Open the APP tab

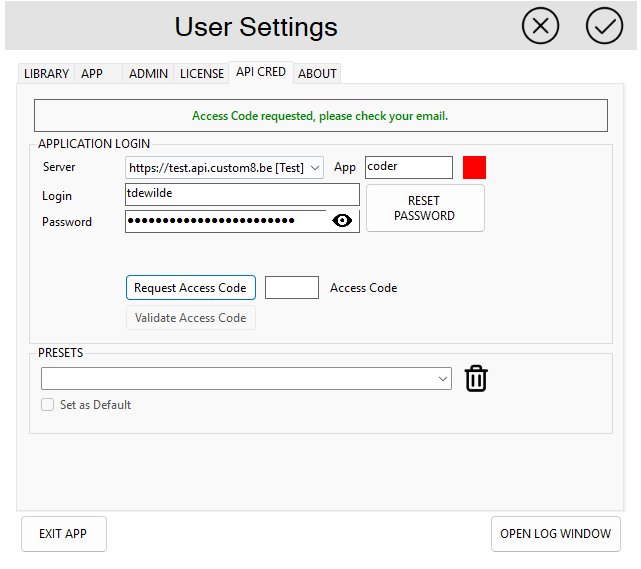[92, 73]
